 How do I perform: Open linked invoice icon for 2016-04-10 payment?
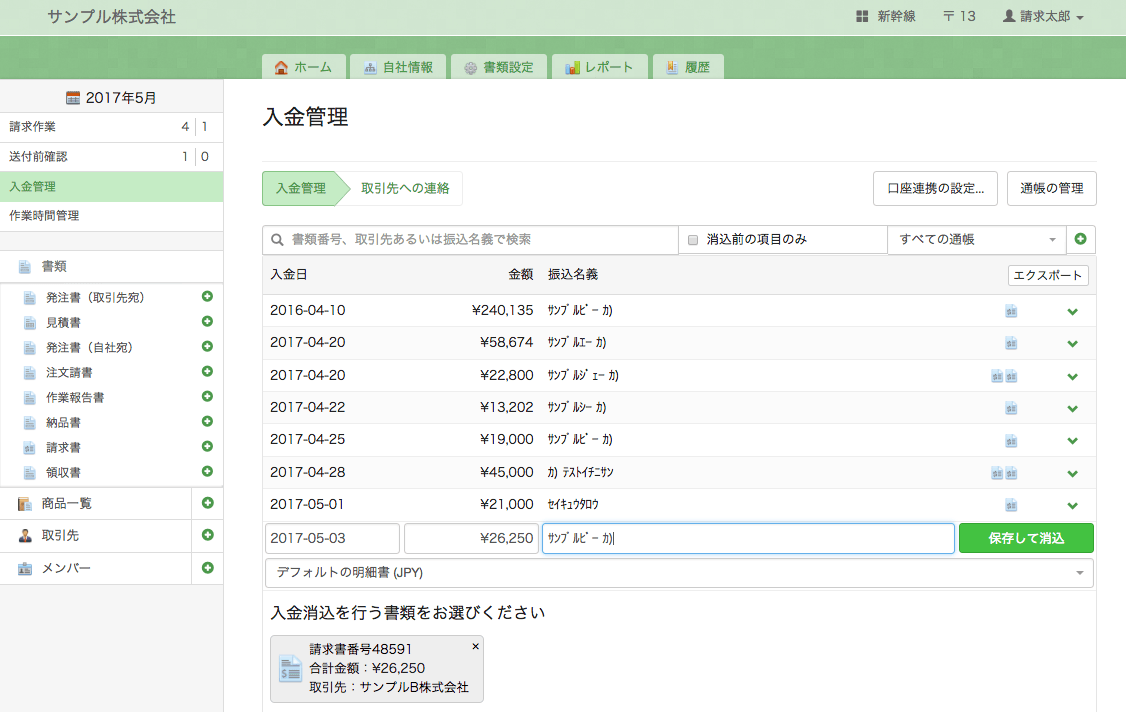tap(1011, 311)
